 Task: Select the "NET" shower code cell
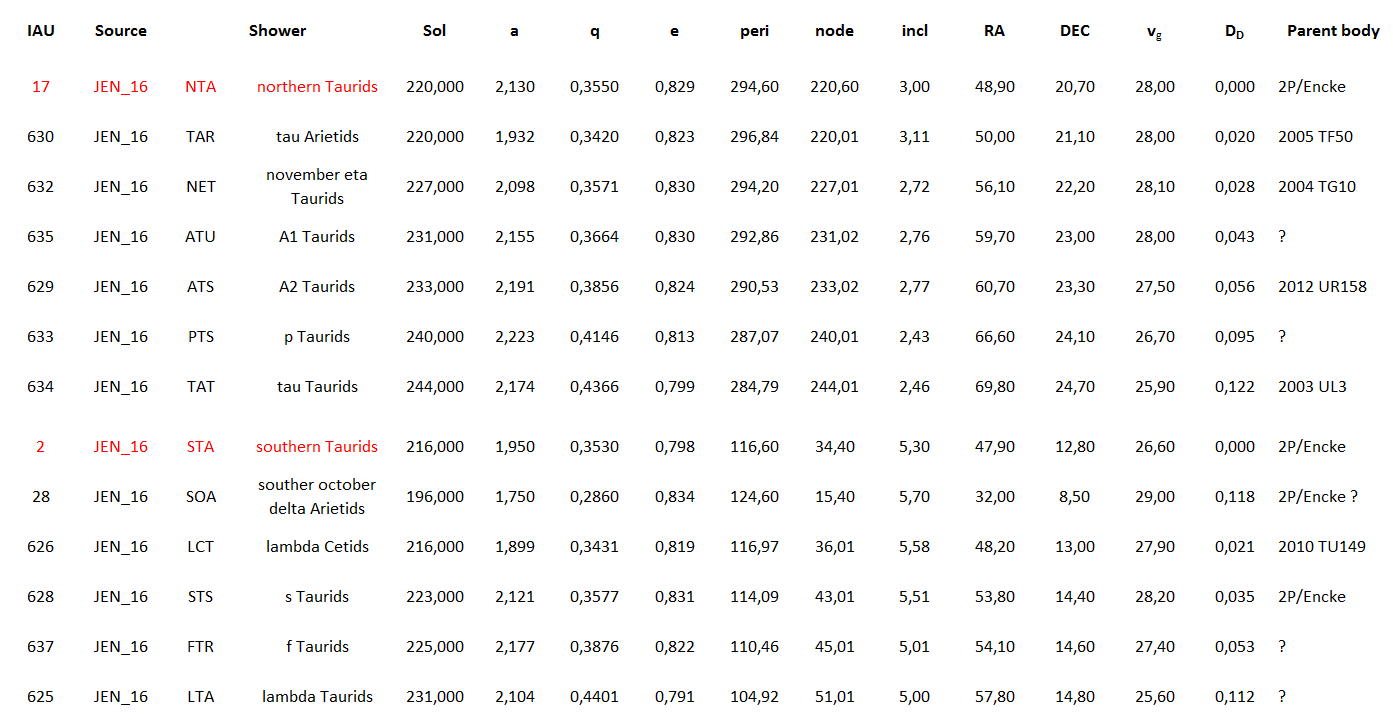click(200, 187)
